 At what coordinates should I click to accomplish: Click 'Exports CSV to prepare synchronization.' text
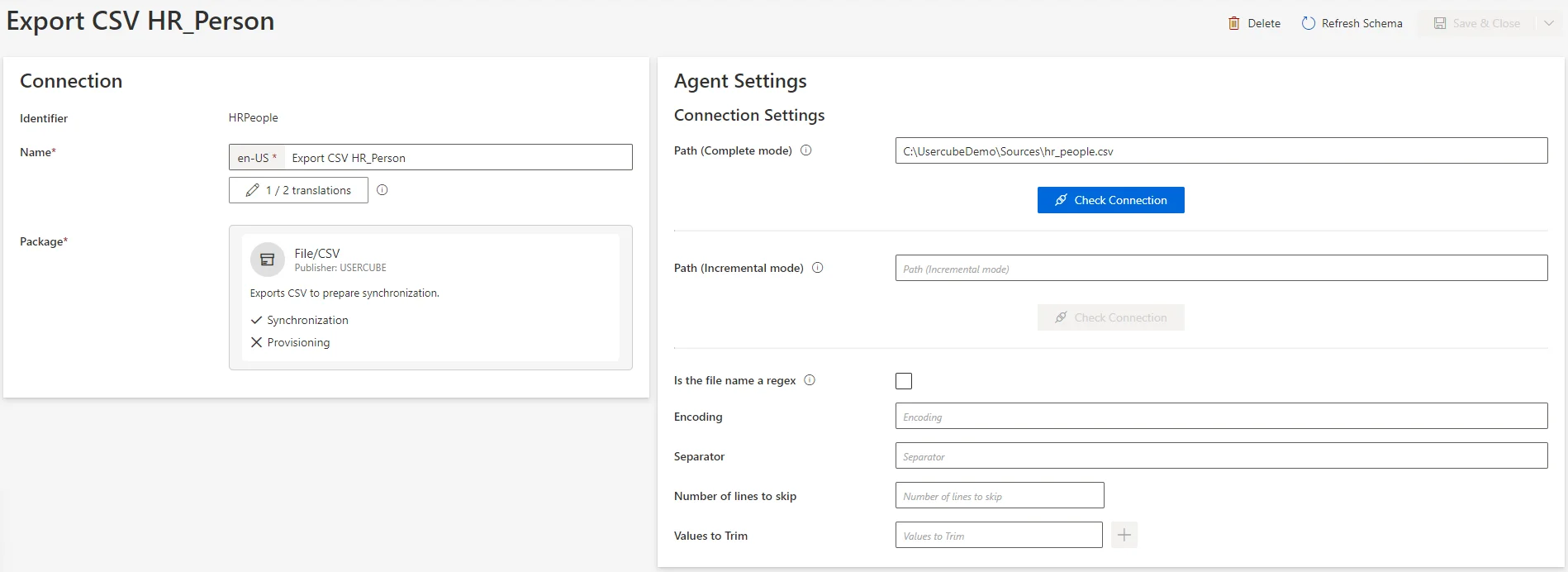344,293
